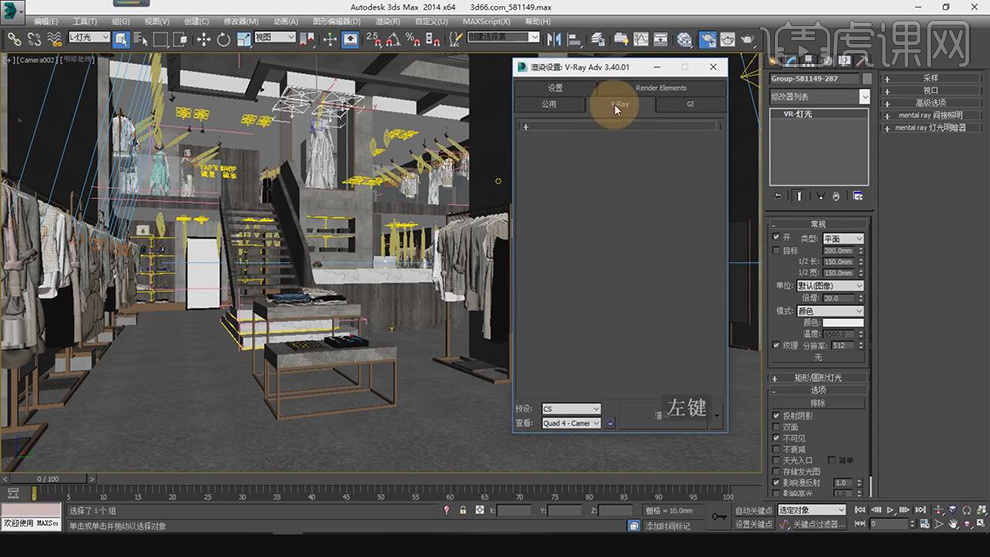990x557 pixels.
Task: Click the light 颜色 color swatch
Action: (843, 323)
